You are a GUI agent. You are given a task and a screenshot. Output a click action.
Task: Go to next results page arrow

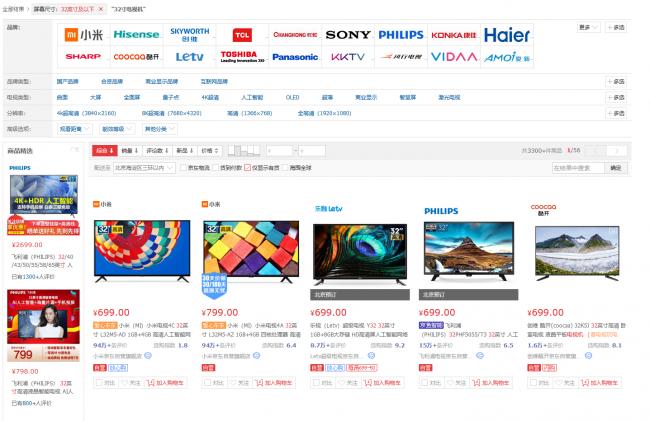tap(616, 151)
